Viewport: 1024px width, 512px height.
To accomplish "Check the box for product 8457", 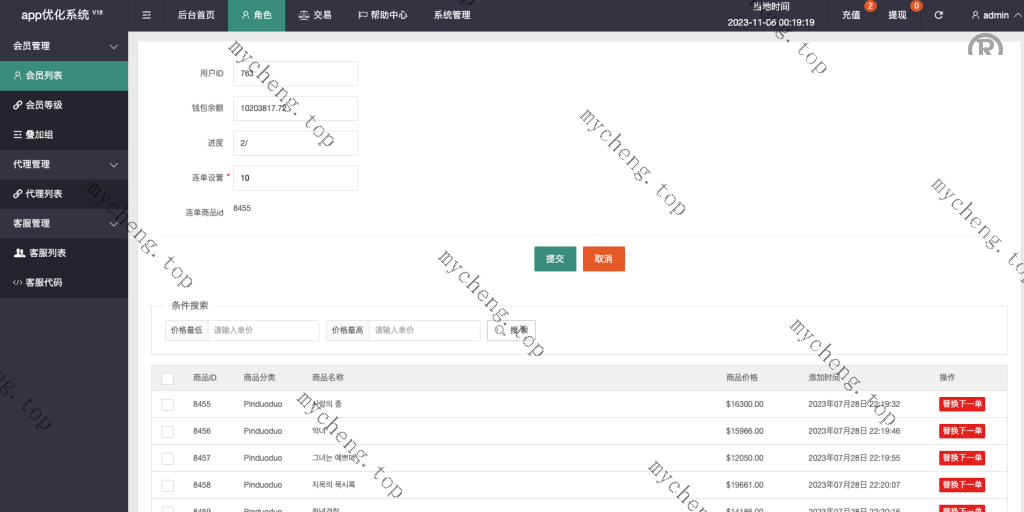I will 168,457.
